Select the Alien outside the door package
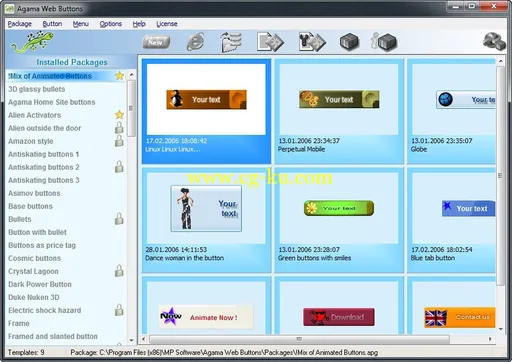512x362 pixels. click(x=66, y=128)
